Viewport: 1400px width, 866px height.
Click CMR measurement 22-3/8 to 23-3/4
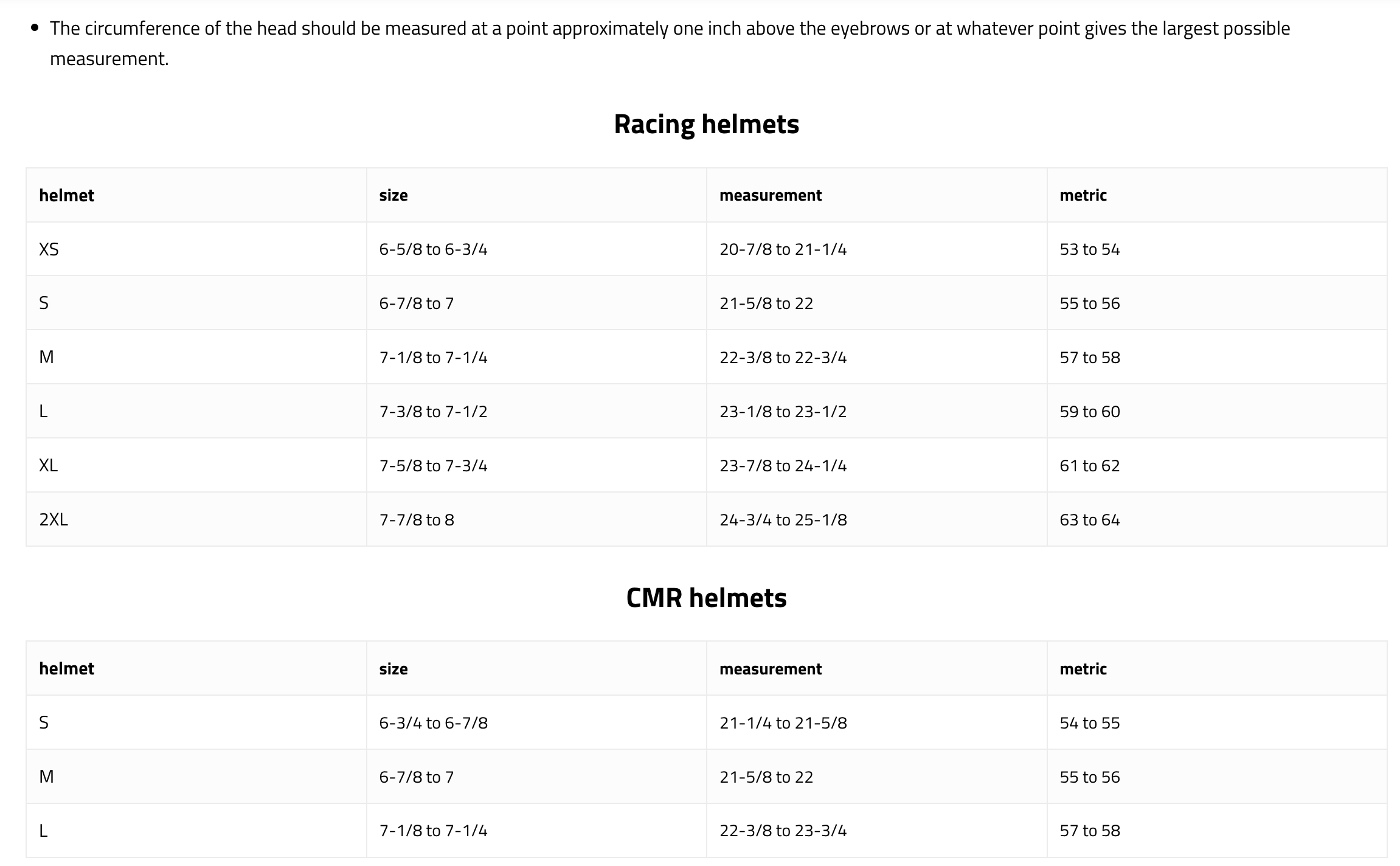[x=877, y=831]
